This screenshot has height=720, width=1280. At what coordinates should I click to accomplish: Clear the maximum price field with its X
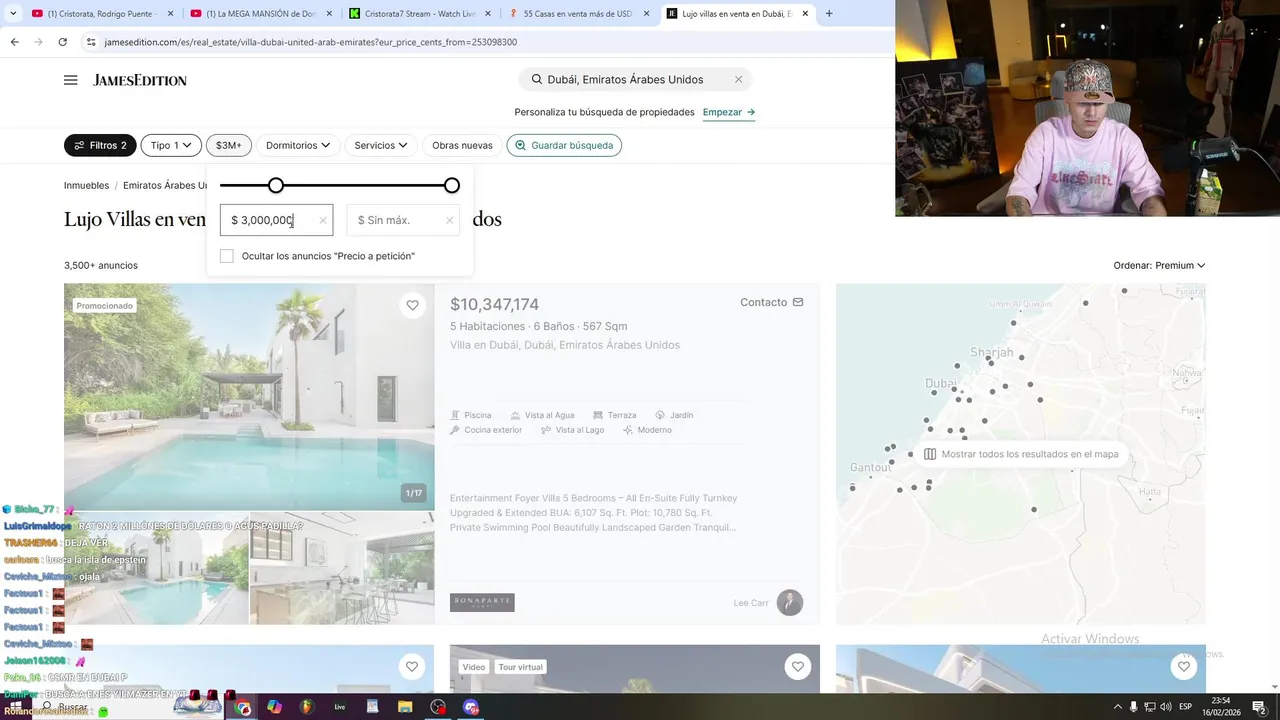[x=449, y=220]
